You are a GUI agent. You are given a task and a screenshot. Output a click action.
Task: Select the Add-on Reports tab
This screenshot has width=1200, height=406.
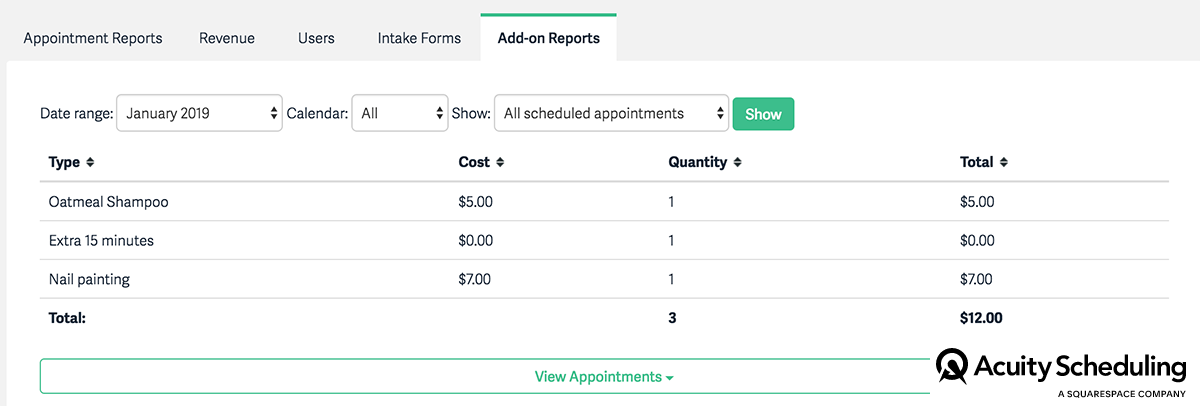[548, 38]
